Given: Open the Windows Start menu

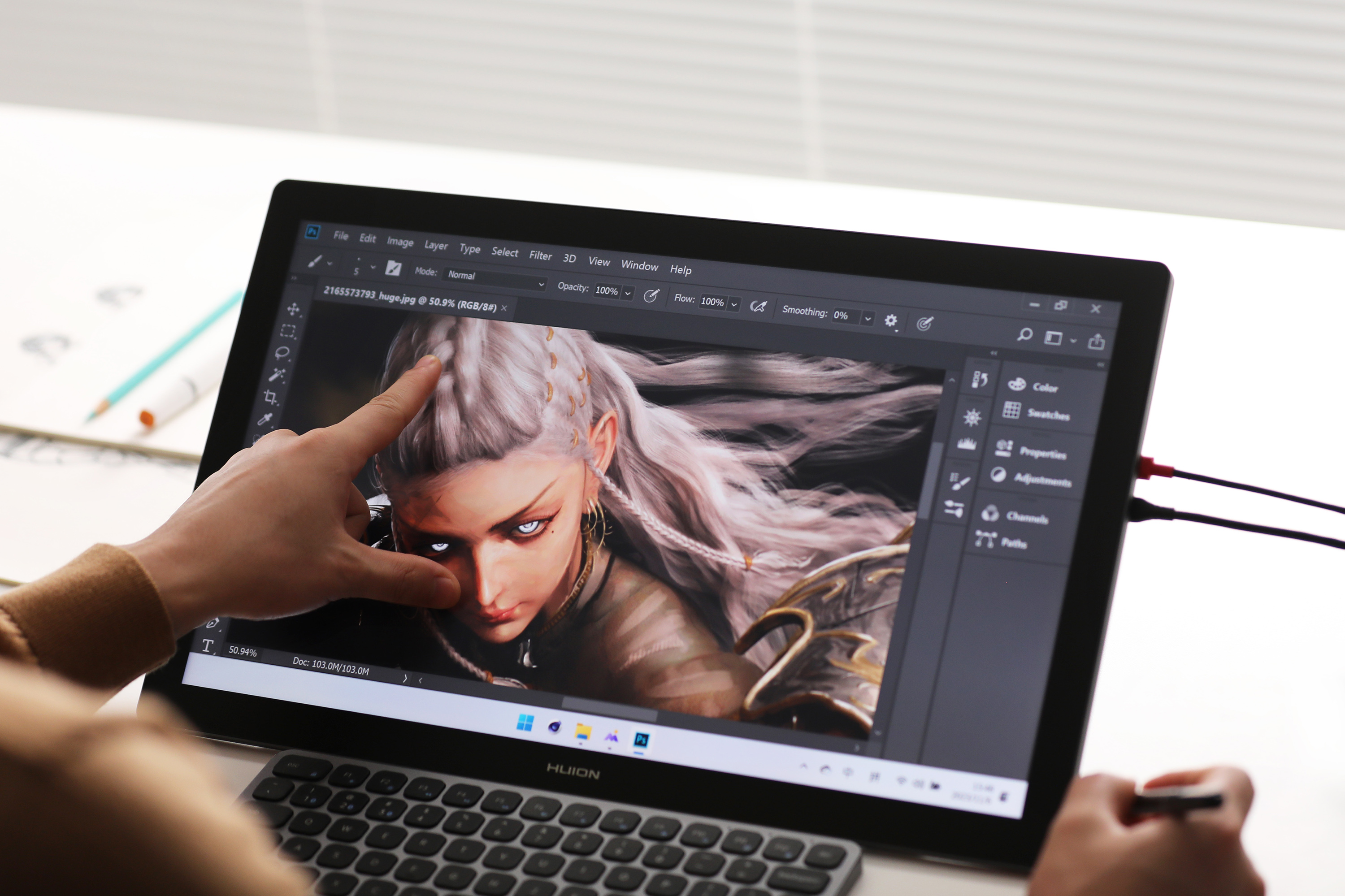Looking at the screenshot, I should (x=525, y=723).
